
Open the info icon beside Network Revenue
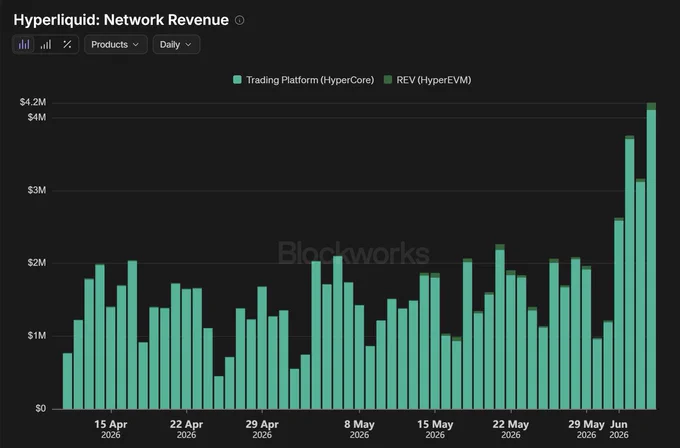[x=239, y=20]
